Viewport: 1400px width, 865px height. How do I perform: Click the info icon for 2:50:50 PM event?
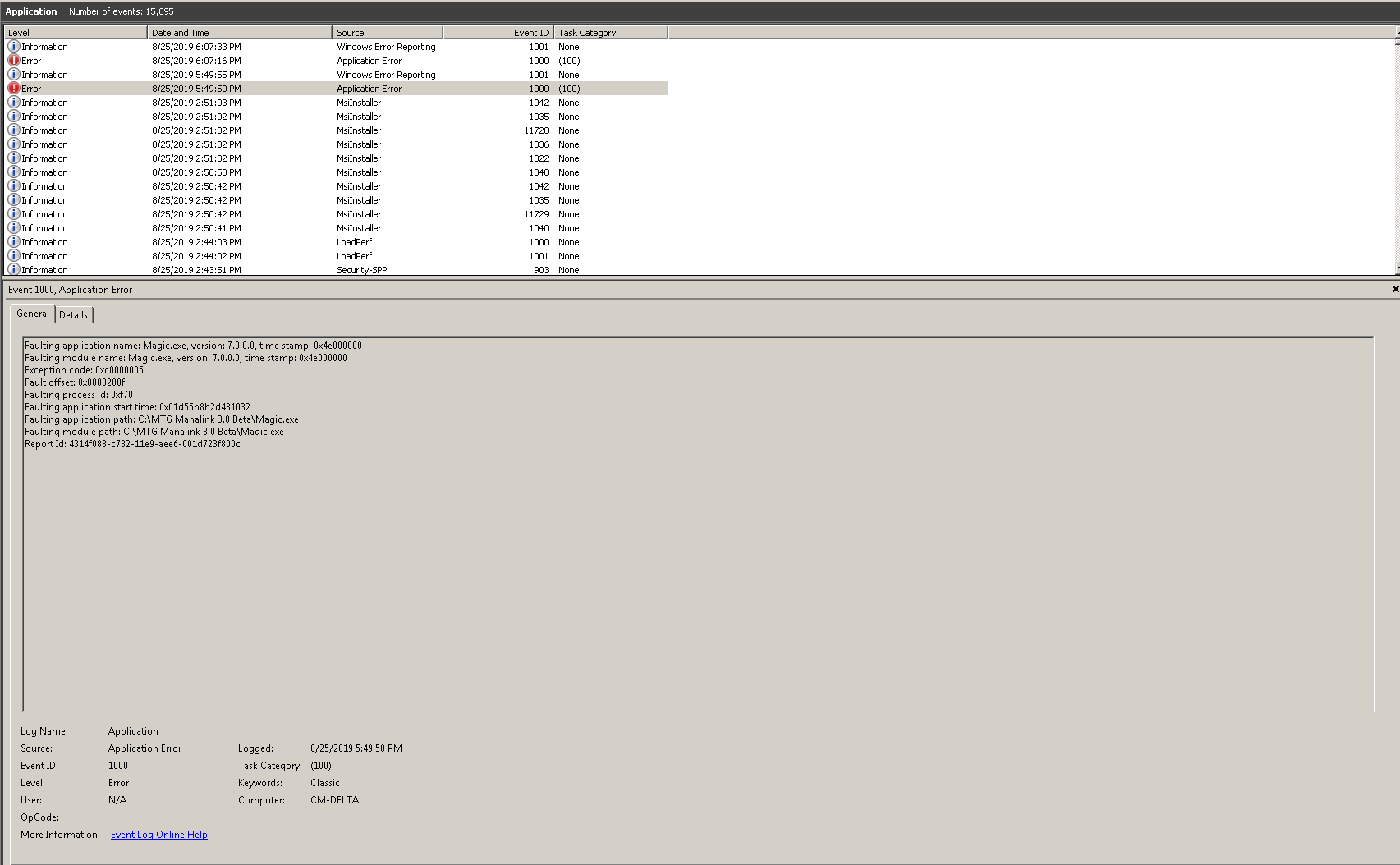(x=14, y=172)
